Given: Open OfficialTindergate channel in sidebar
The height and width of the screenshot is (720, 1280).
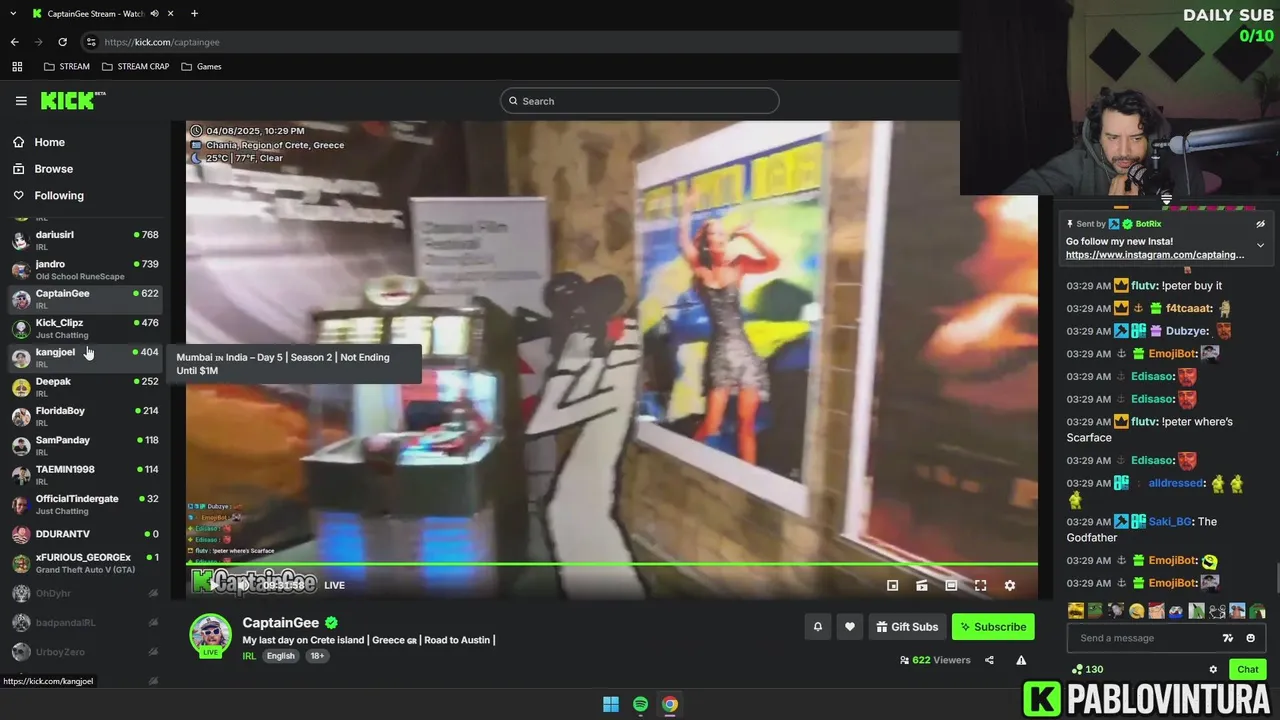Looking at the screenshot, I should [85, 504].
